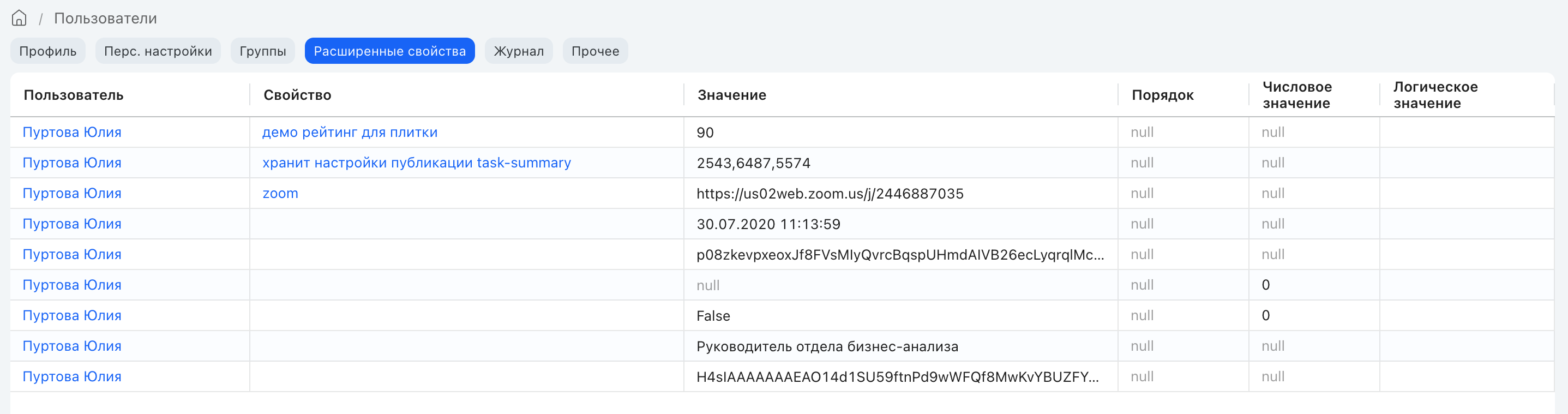Open хранит настройки публикации task-summary link
The height and width of the screenshot is (414, 1568).
point(416,163)
